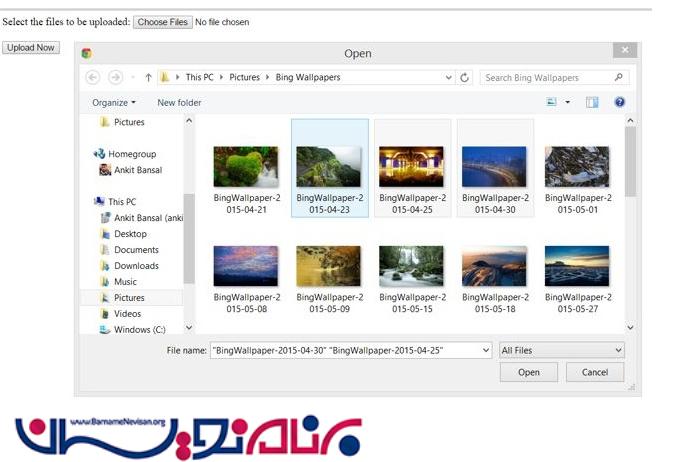Click Bing Wallpapers in the breadcrumb
The image size is (692, 462).
pyautogui.click(x=308, y=77)
